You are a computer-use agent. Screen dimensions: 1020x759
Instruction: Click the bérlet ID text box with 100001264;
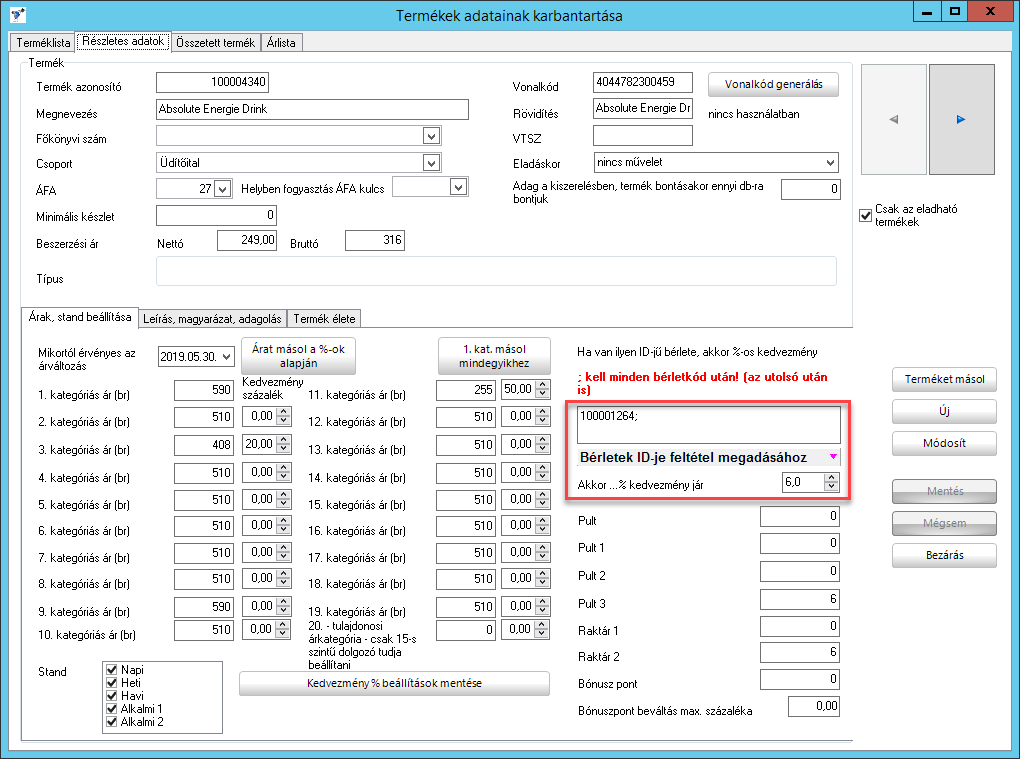tap(708, 425)
